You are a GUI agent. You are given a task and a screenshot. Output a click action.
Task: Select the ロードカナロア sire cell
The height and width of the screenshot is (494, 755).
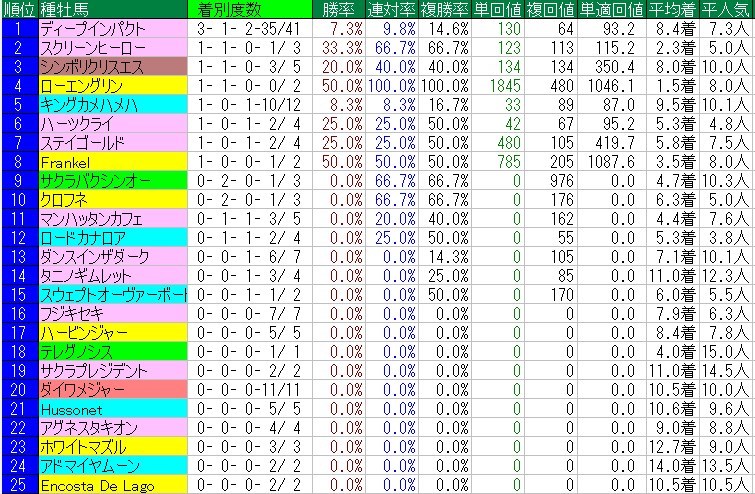click(x=113, y=238)
